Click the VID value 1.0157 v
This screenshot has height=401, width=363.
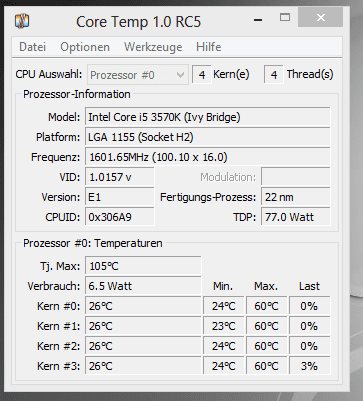[120, 177]
